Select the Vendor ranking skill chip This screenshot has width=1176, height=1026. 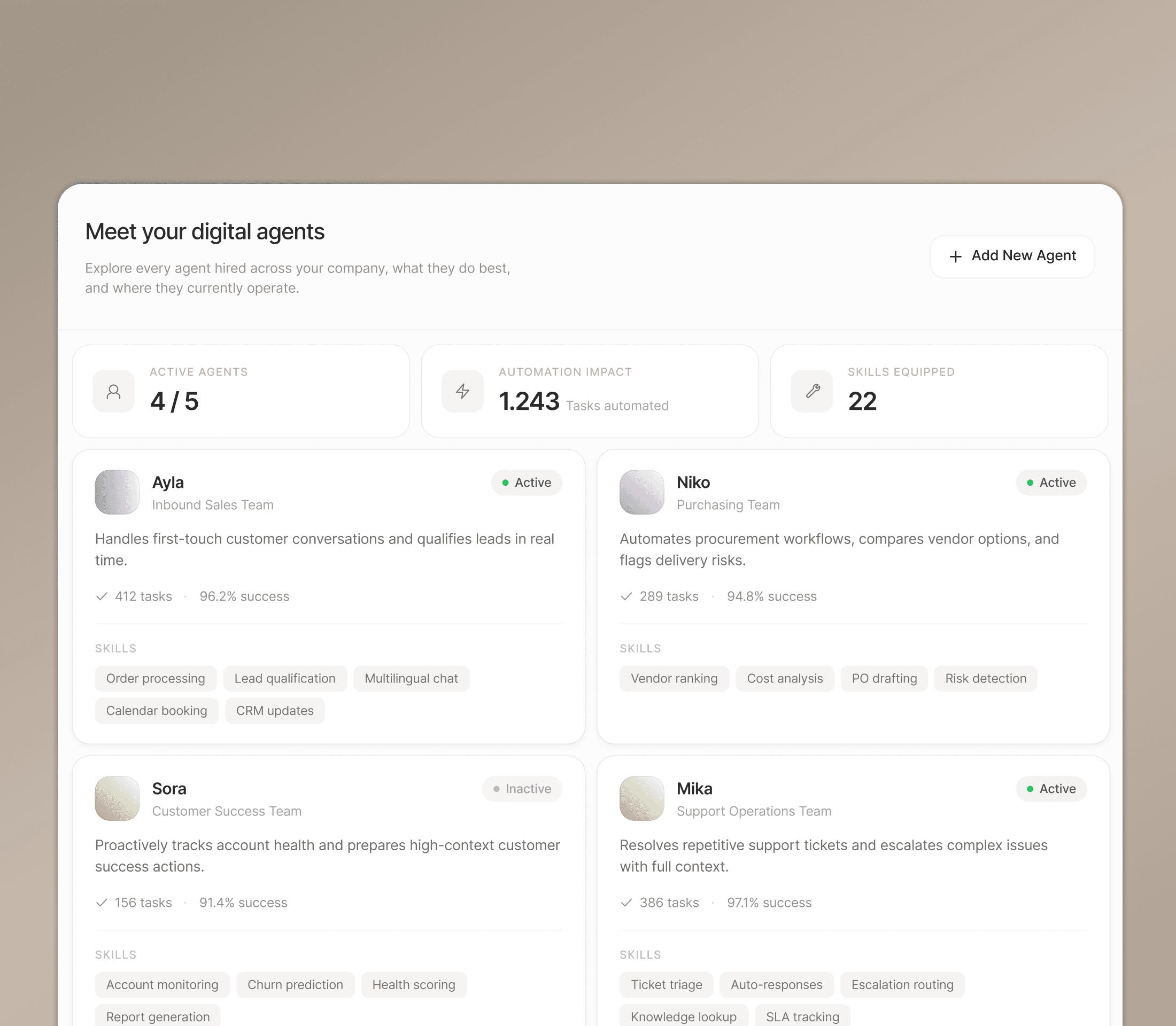(x=674, y=679)
